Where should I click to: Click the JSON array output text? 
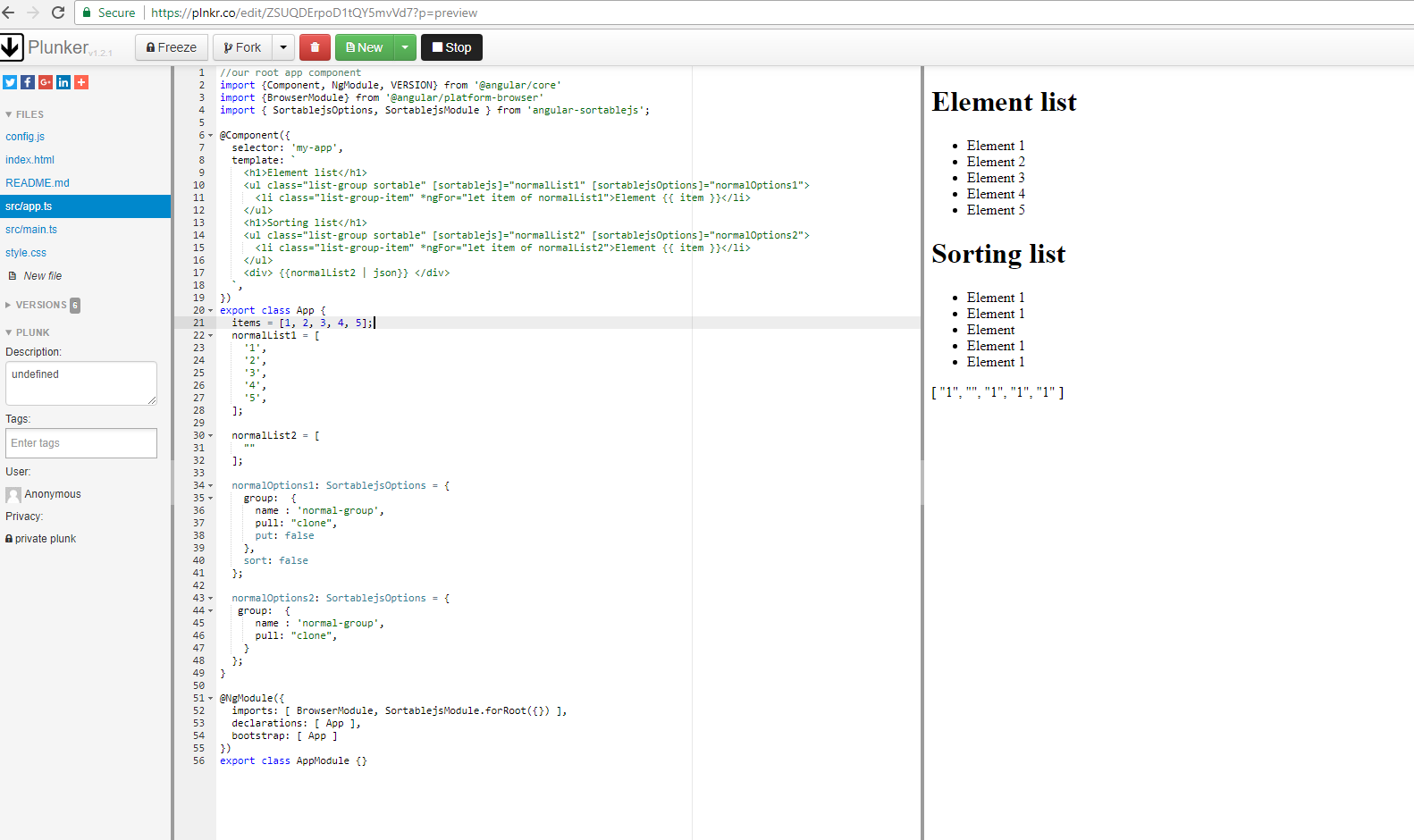pyautogui.click(x=997, y=392)
